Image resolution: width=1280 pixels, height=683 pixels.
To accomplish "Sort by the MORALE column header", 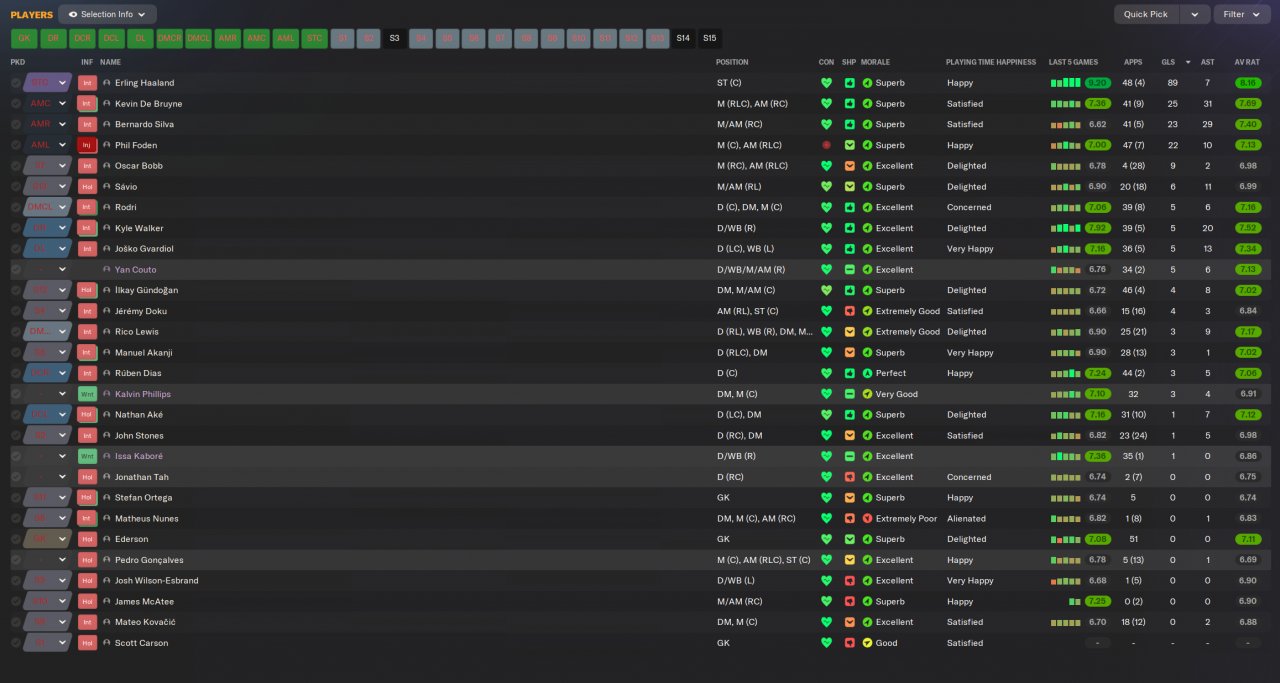I will (x=875, y=62).
